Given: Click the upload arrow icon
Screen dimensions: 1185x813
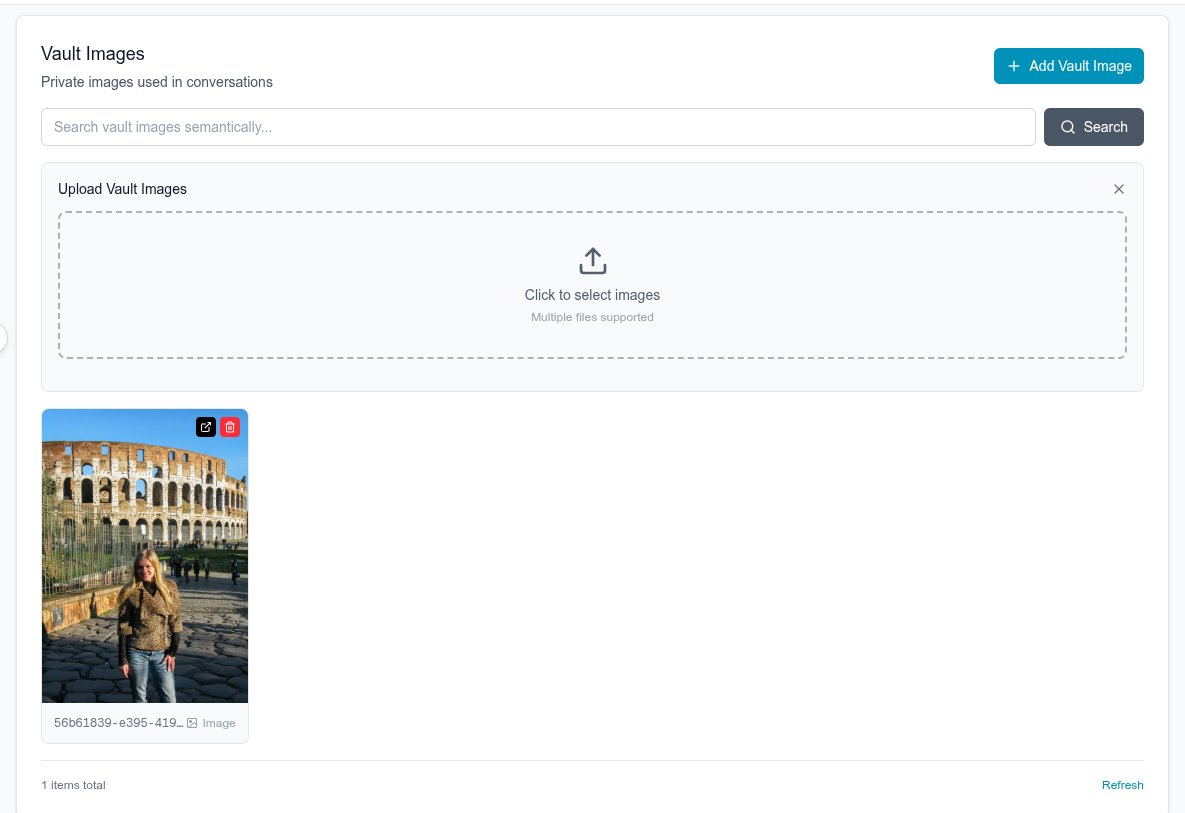Looking at the screenshot, I should coord(592,259).
